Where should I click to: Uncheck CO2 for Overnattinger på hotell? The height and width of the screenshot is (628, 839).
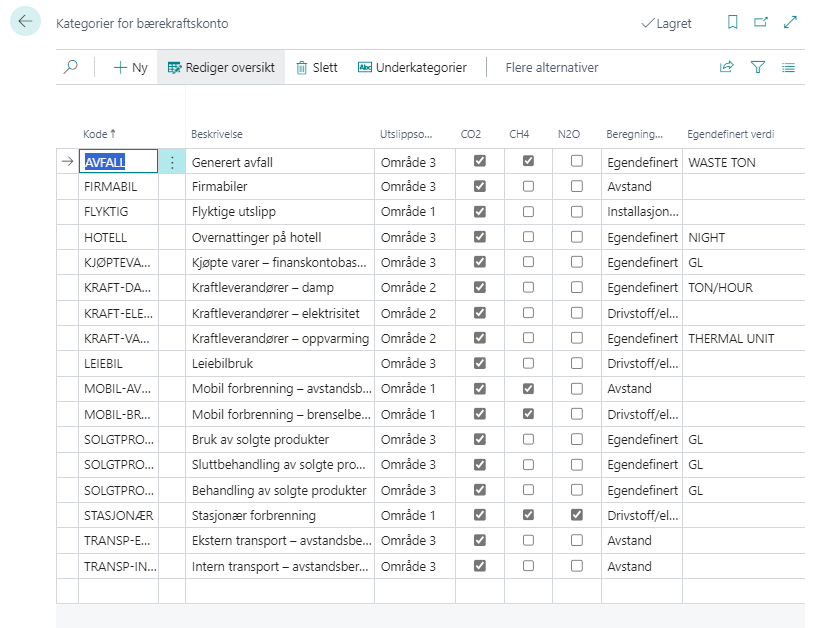pyautogui.click(x=480, y=237)
